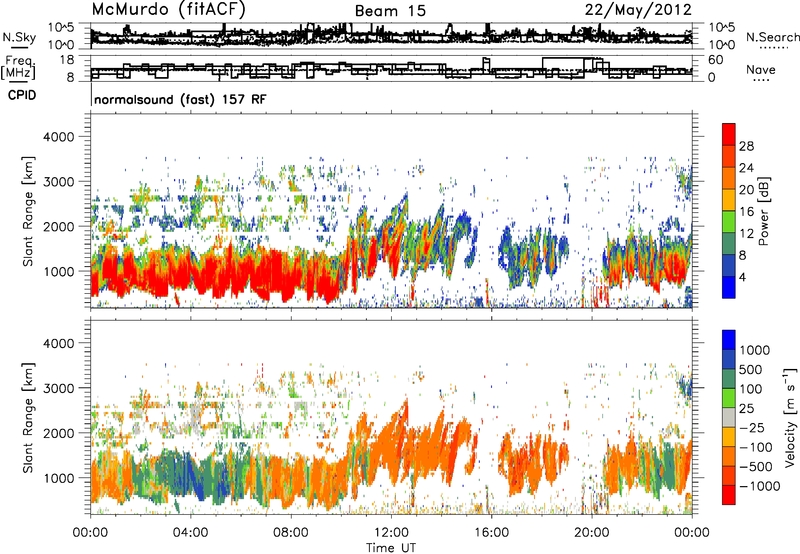Select the N.Search legend label
This screenshot has height=554, width=800.
click(x=773, y=37)
